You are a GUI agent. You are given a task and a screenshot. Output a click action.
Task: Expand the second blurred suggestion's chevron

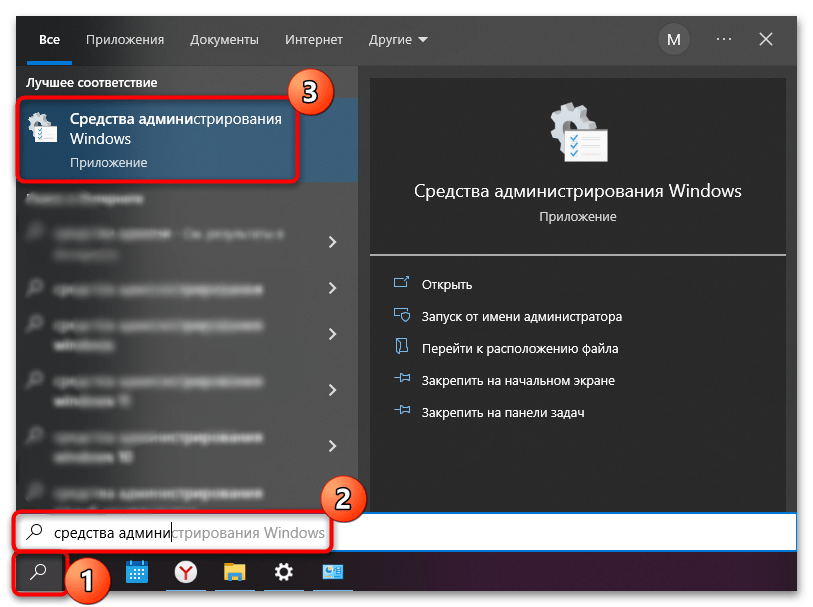(x=333, y=288)
